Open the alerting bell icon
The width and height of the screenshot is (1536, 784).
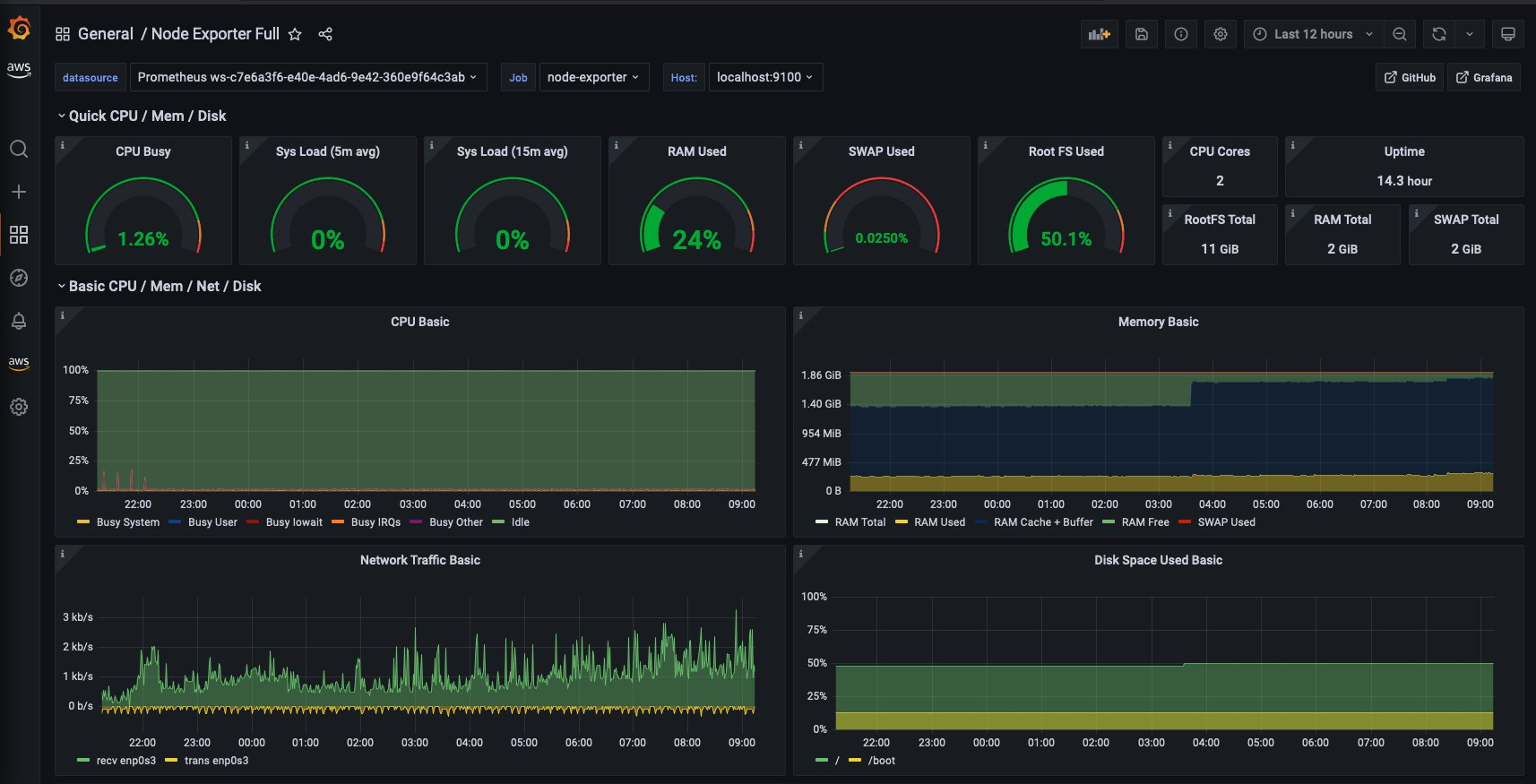(x=19, y=321)
